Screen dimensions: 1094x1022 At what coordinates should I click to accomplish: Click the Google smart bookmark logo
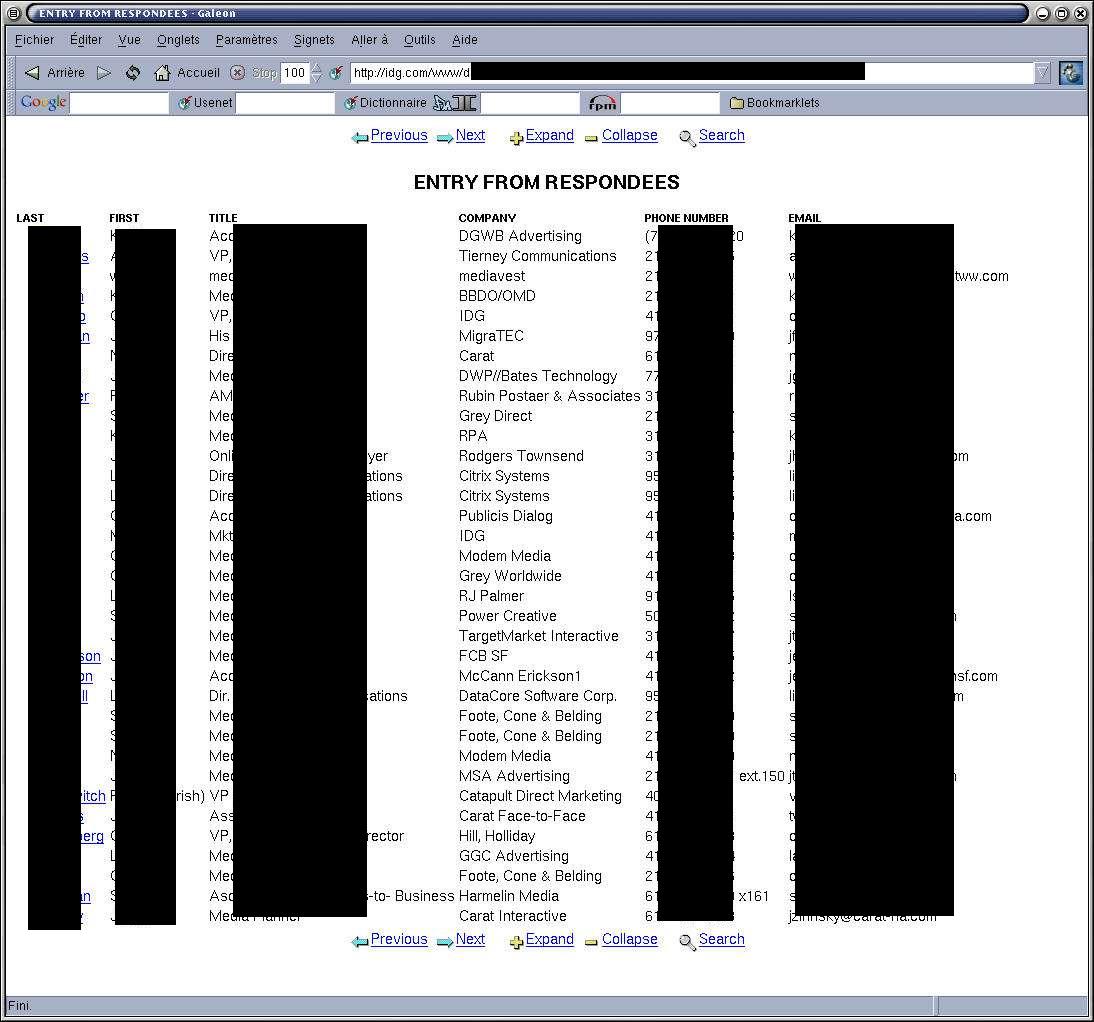pos(43,103)
